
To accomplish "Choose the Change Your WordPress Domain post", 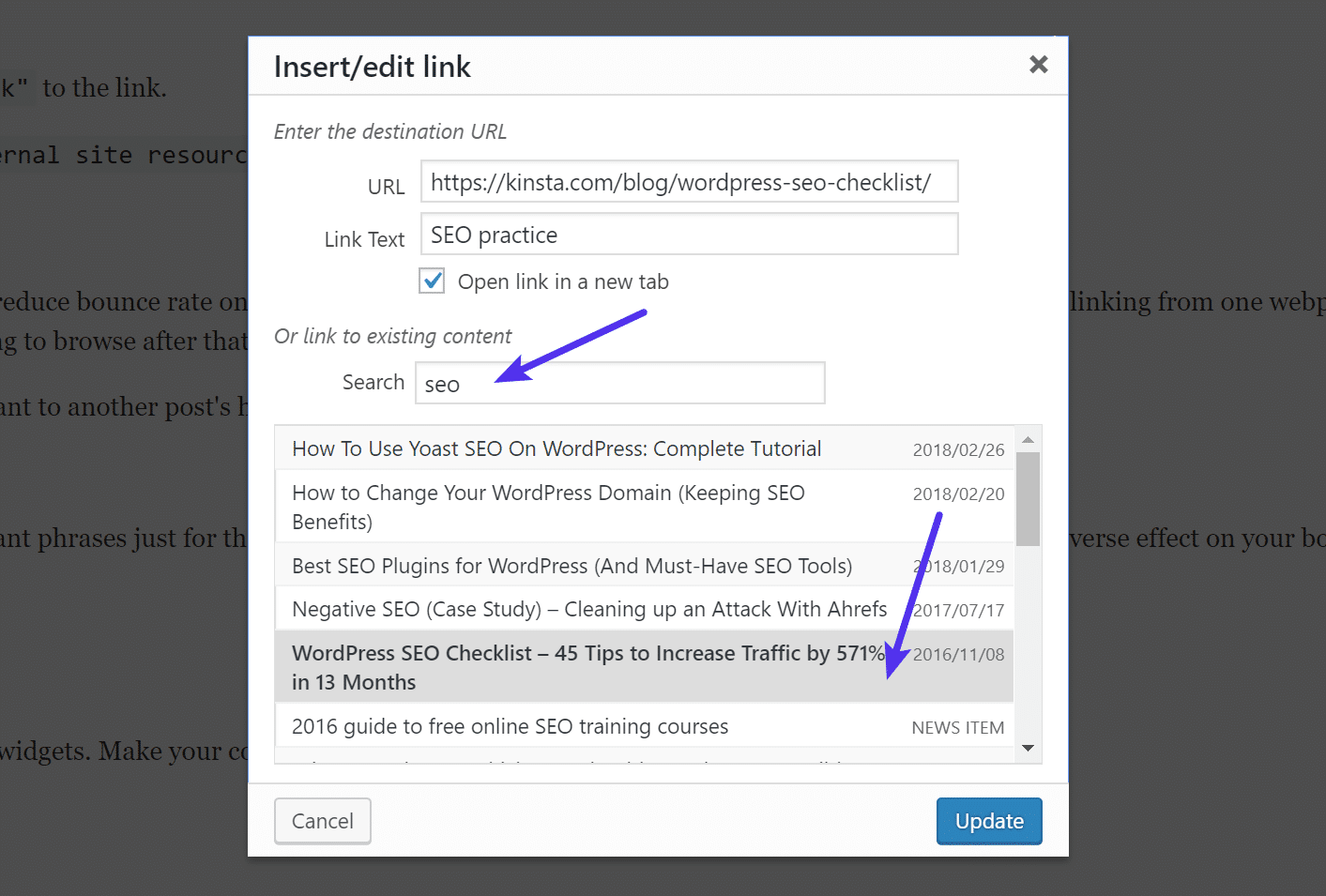I will (548, 507).
